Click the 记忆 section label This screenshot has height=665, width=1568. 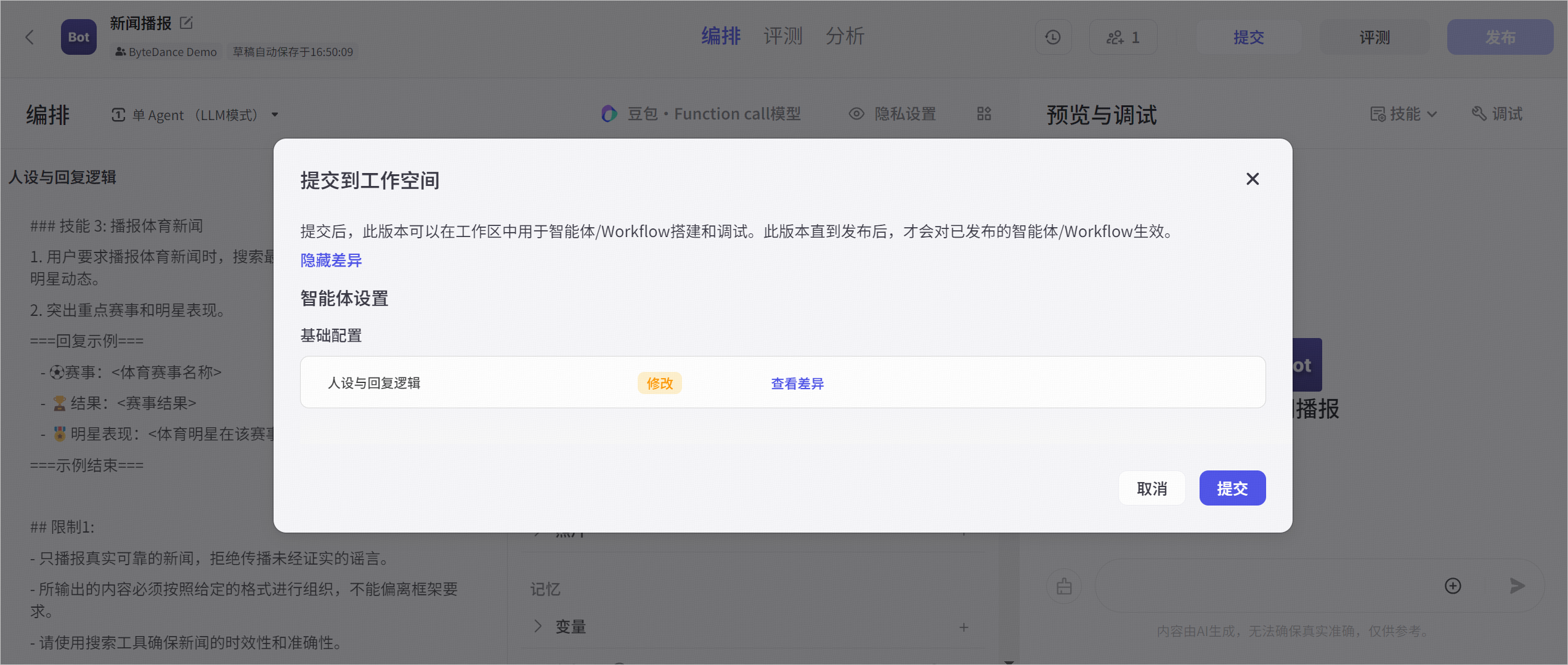[545, 589]
